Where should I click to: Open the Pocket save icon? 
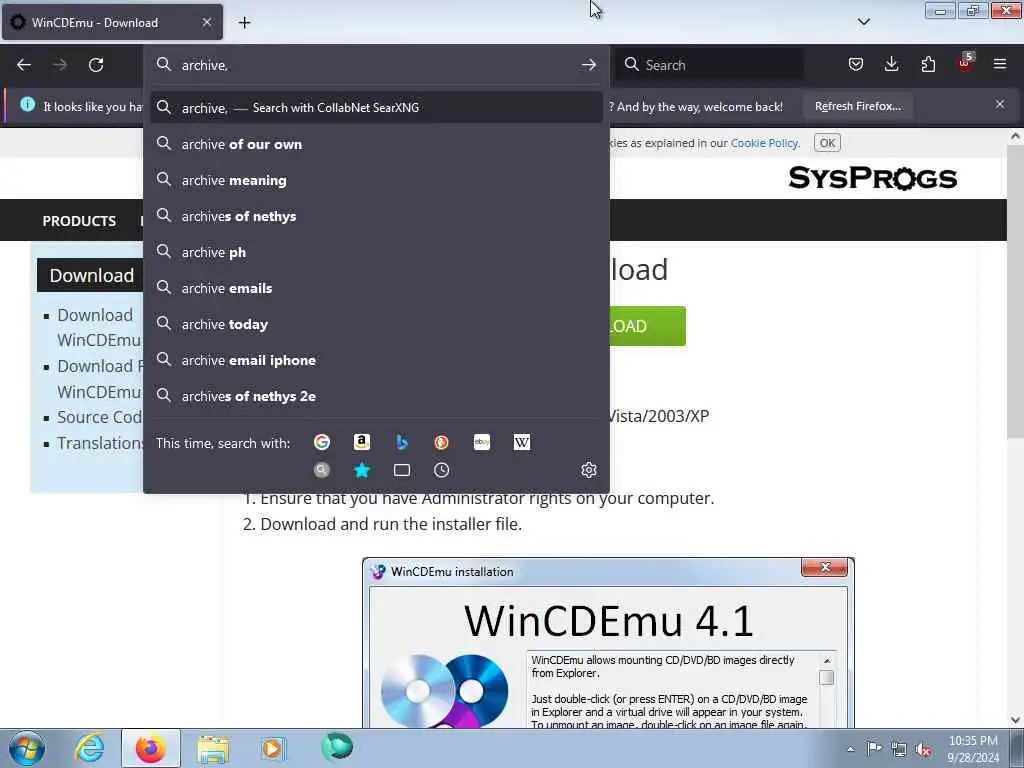[856, 64]
